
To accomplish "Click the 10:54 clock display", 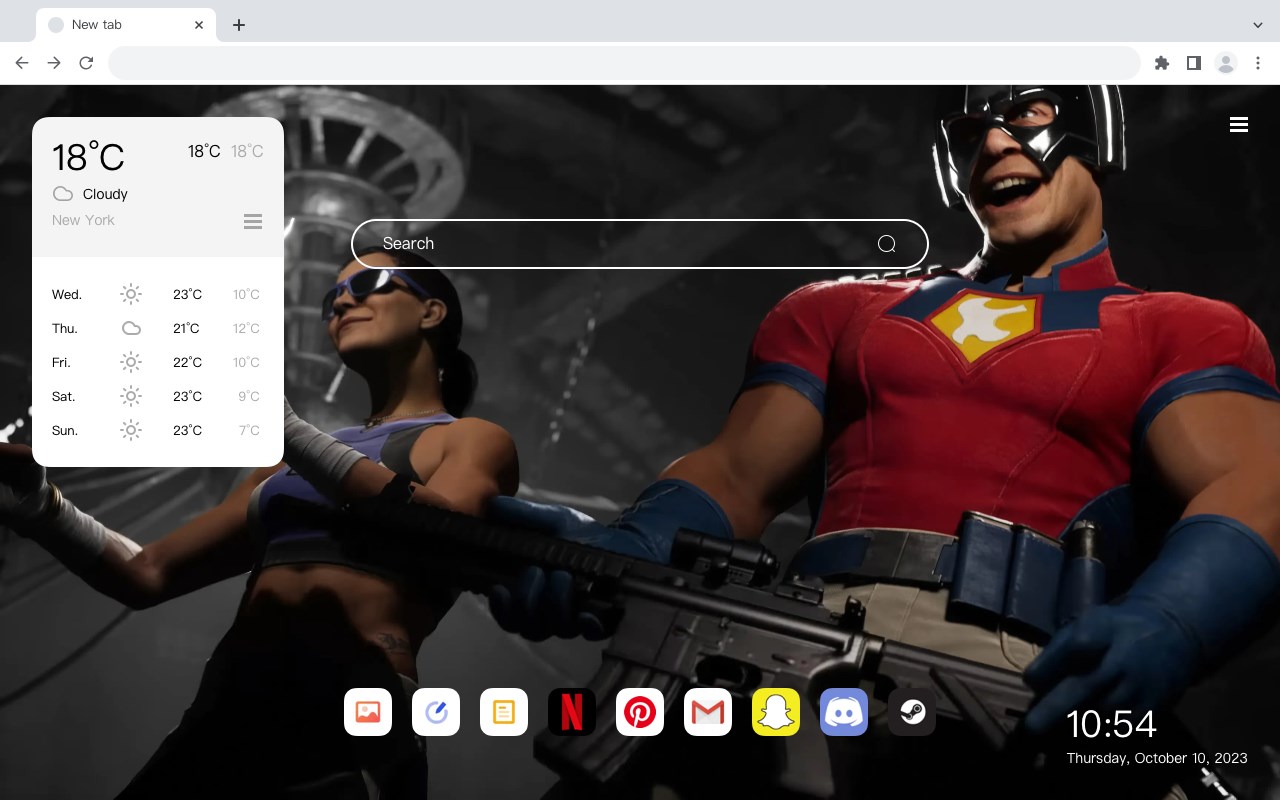I will click(x=1111, y=724).
